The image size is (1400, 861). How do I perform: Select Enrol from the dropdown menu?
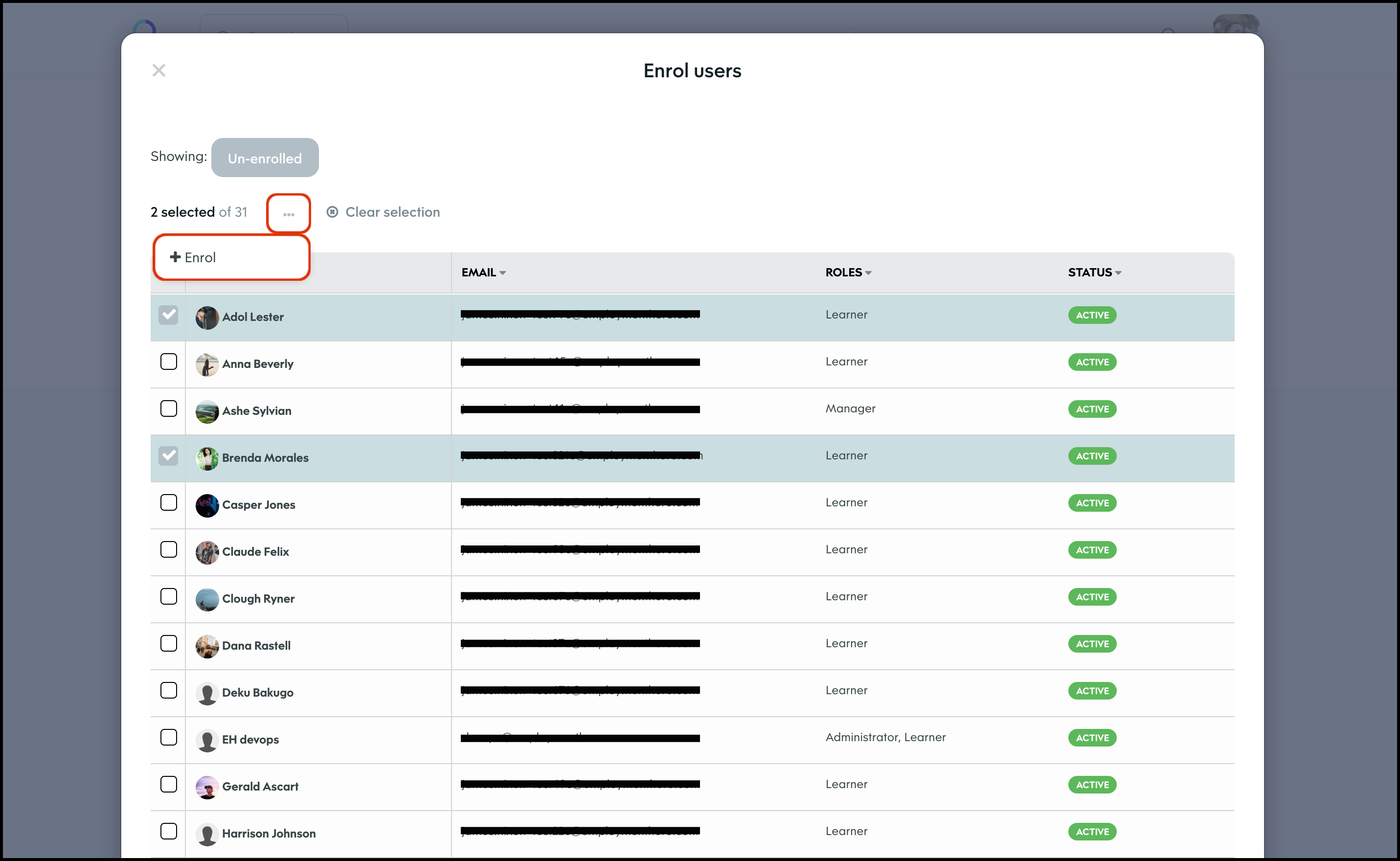[194, 257]
